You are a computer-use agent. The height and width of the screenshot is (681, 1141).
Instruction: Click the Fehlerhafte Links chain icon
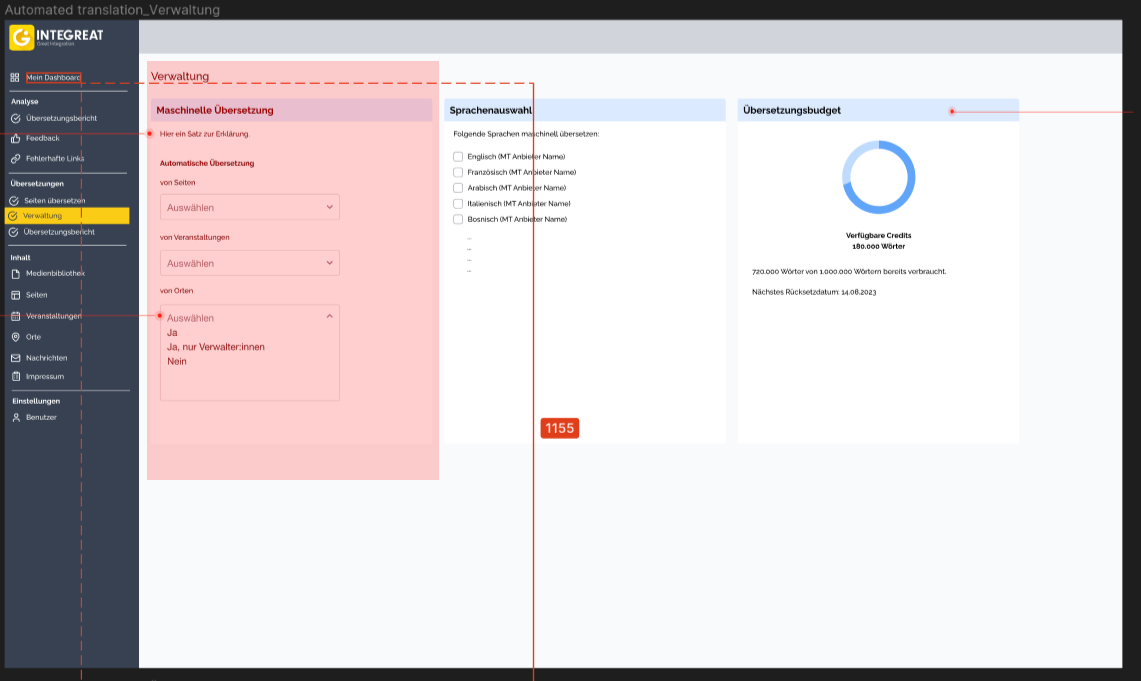pos(15,159)
